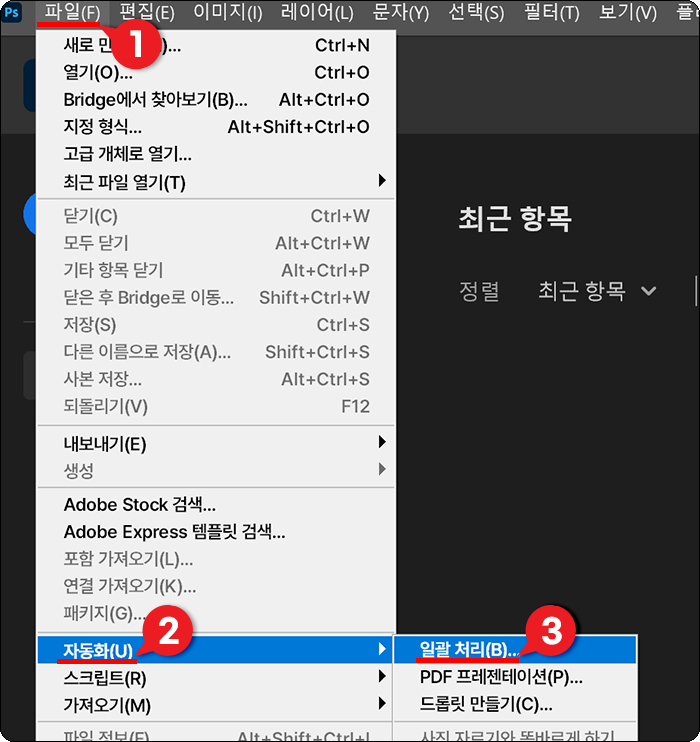
Task: Click the 닫기(C) menu entry
Action: [x=216, y=216]
